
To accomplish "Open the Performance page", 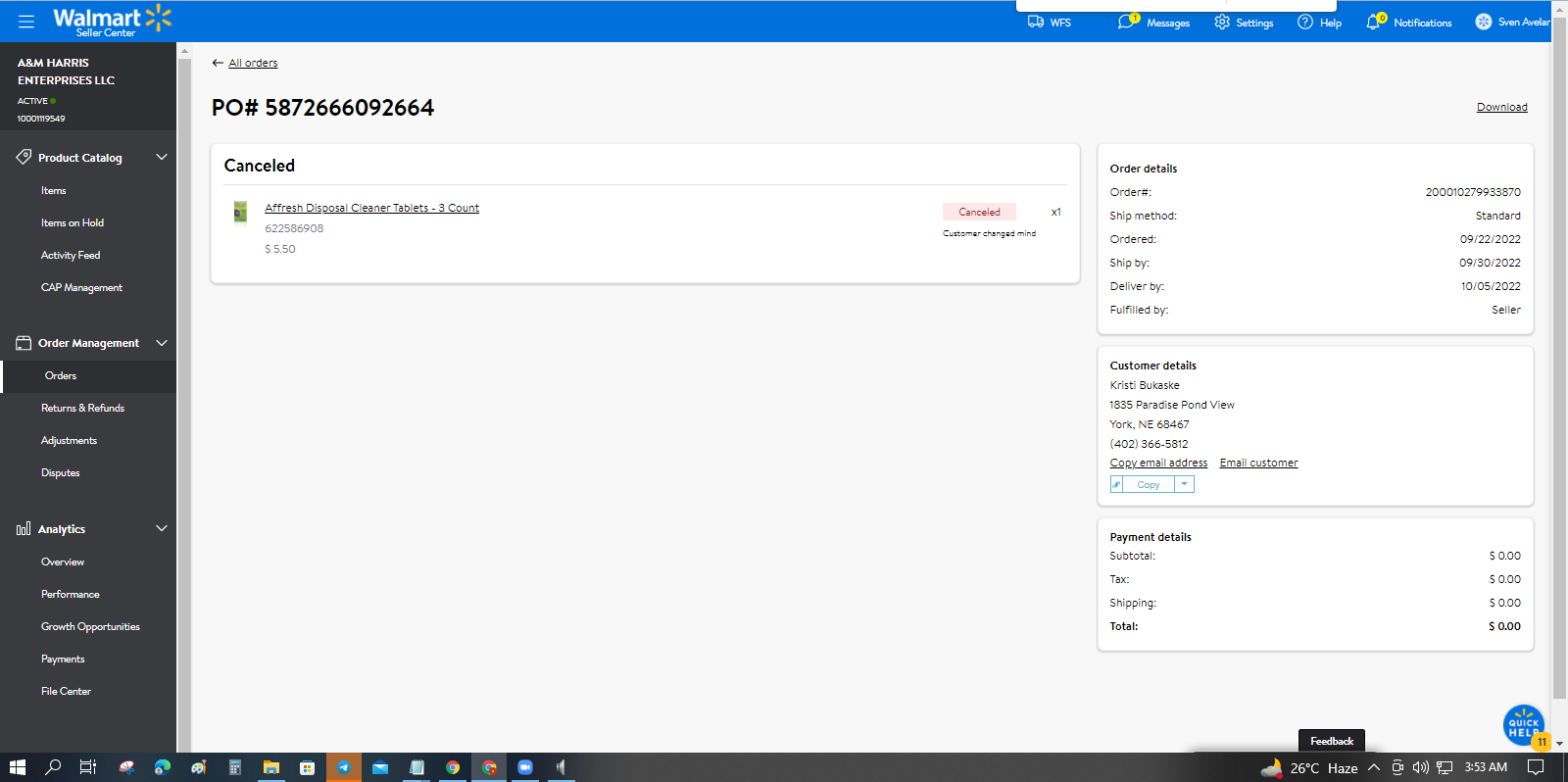I will [x=71, y=595].
